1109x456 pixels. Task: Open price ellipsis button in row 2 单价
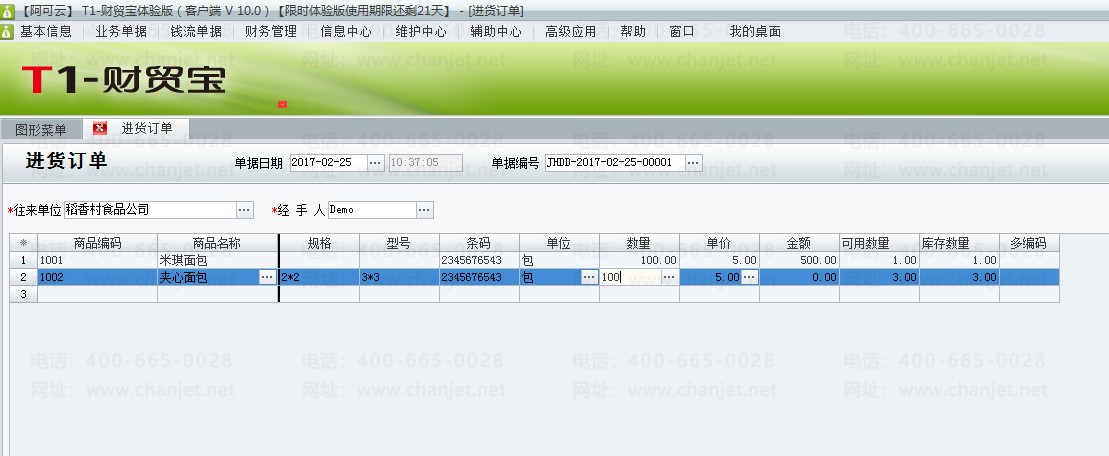coord(750,277)
